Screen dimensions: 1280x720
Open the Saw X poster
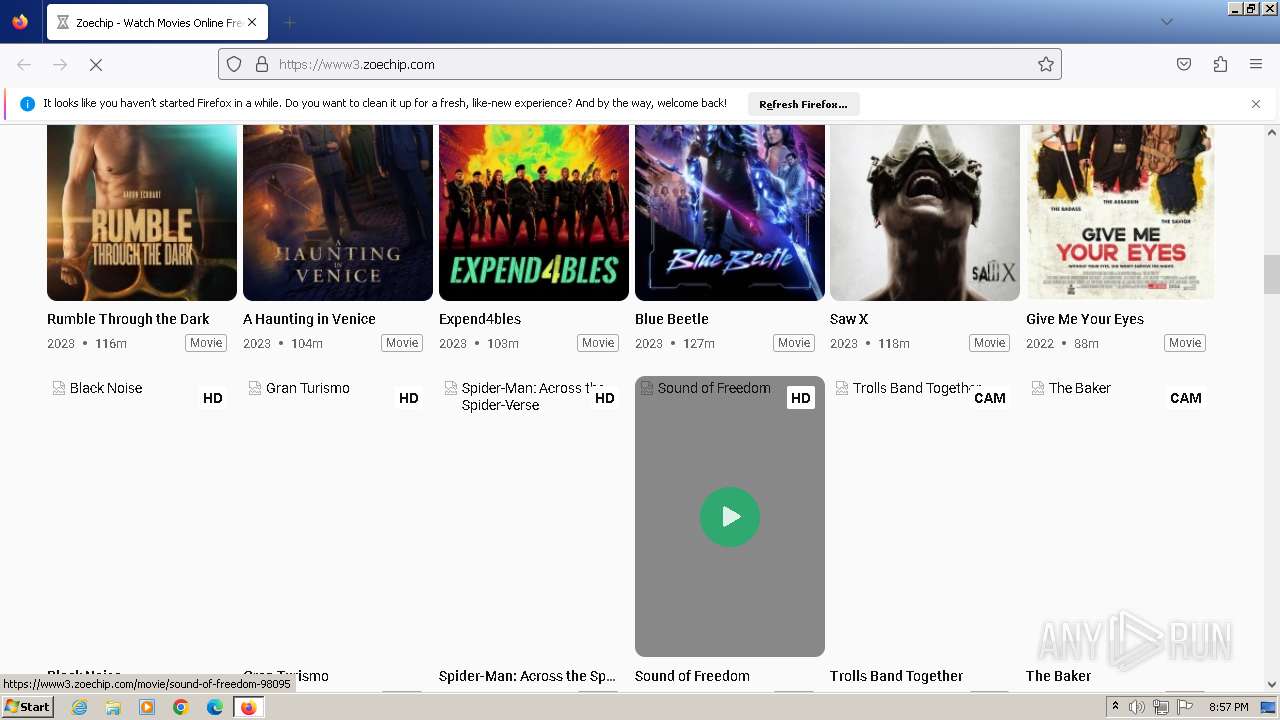(x=925, y=212)
